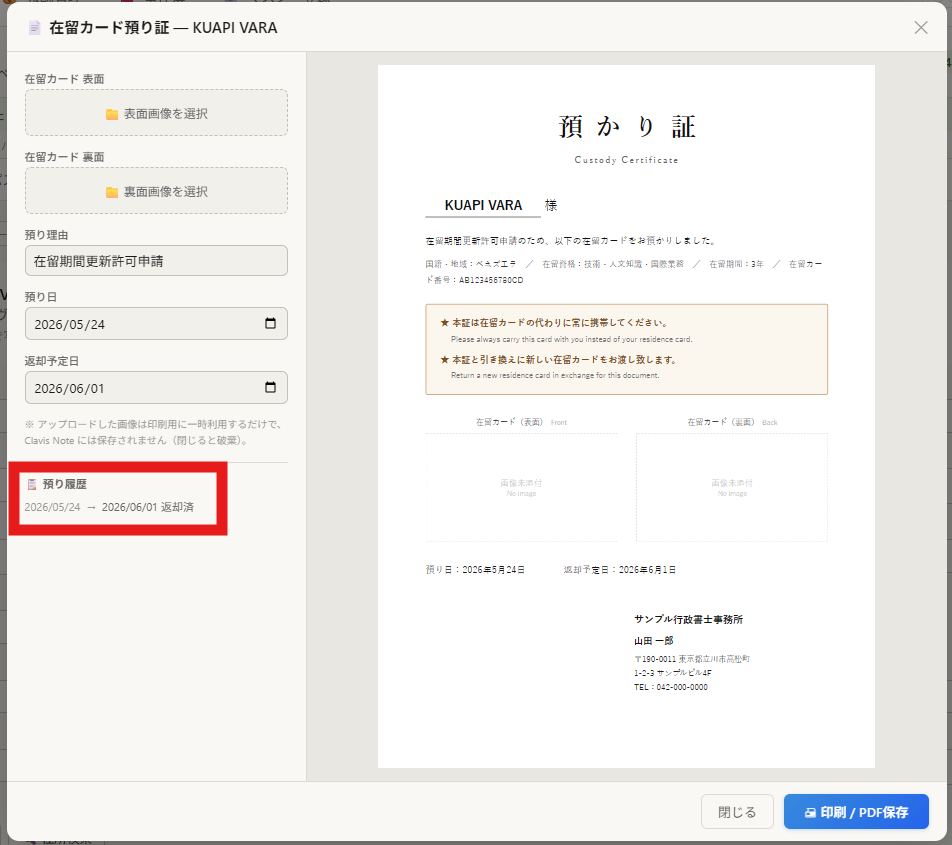Click 在留カード 表面 label
The image size is (952, 845).
point(64,79)
